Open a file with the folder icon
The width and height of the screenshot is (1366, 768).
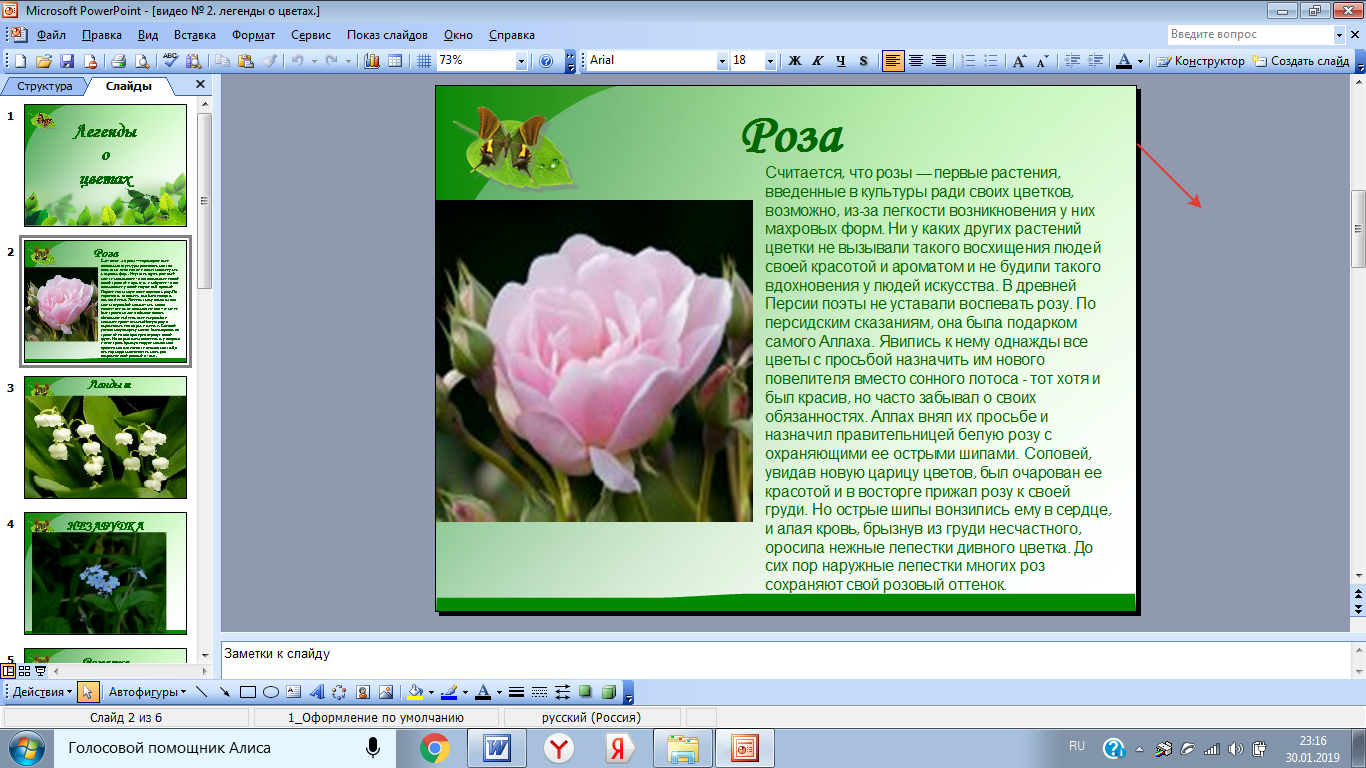click(46, 61)
